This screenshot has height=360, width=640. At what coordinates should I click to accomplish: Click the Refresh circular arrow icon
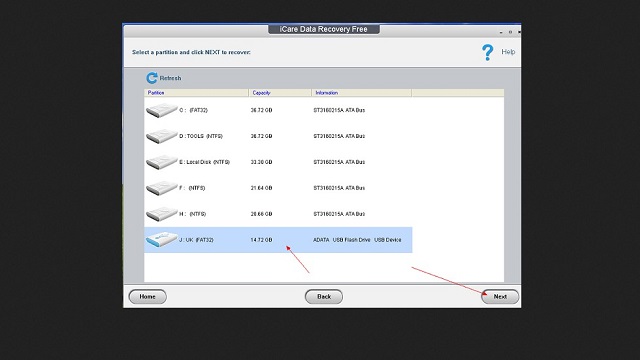(152, 78)
